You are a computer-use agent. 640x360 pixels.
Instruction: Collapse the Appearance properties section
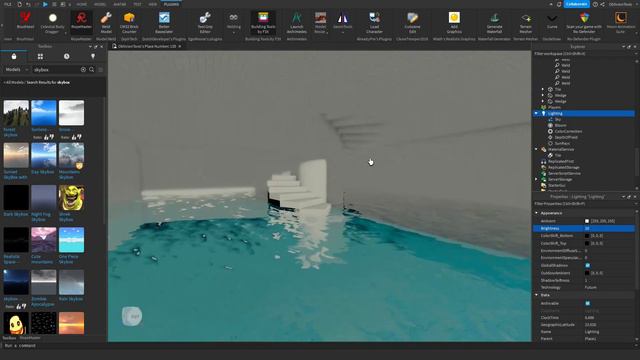pos(536,213)
